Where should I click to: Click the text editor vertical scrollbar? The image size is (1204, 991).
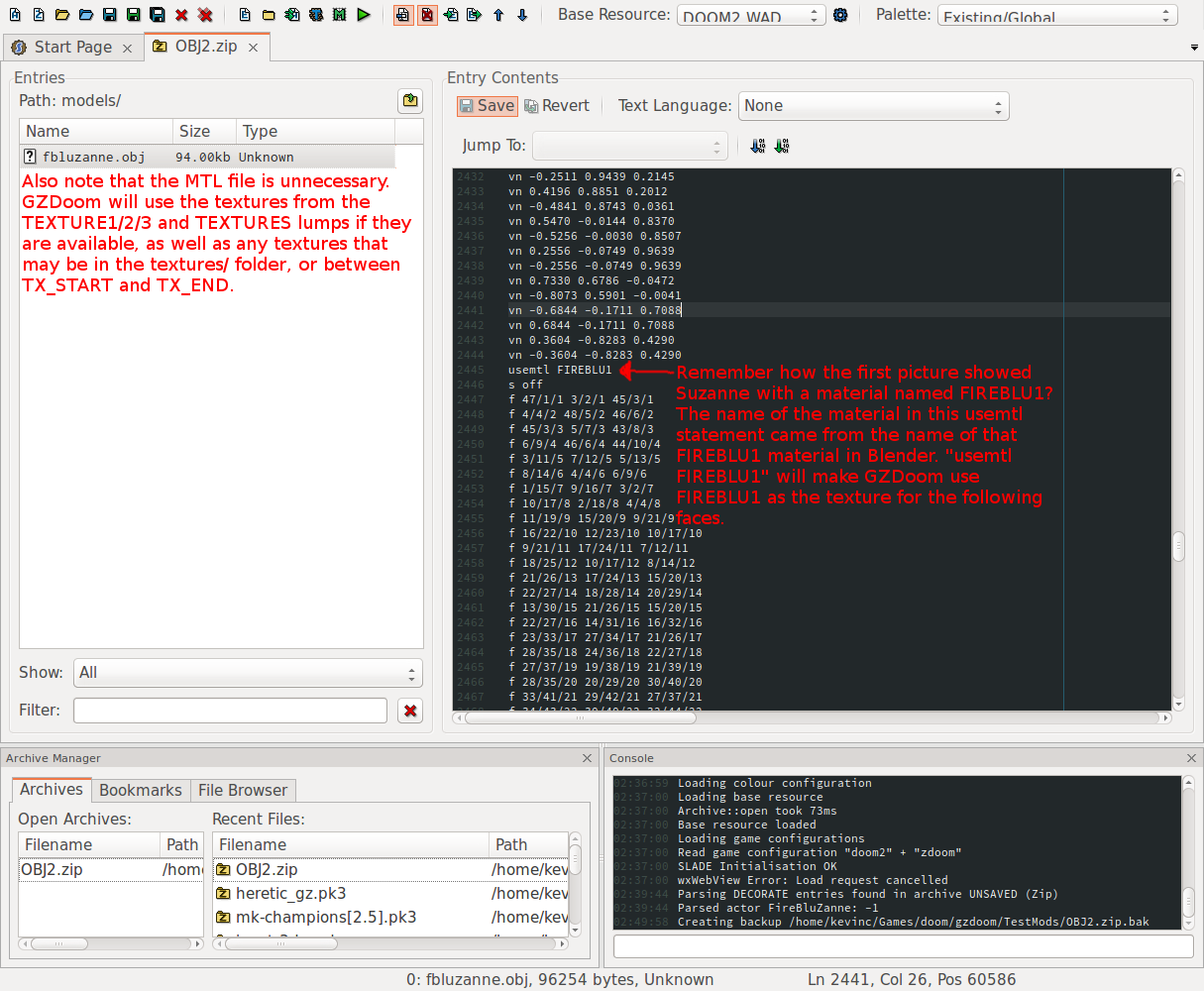pyautogui.click(x=1178, y=438)
